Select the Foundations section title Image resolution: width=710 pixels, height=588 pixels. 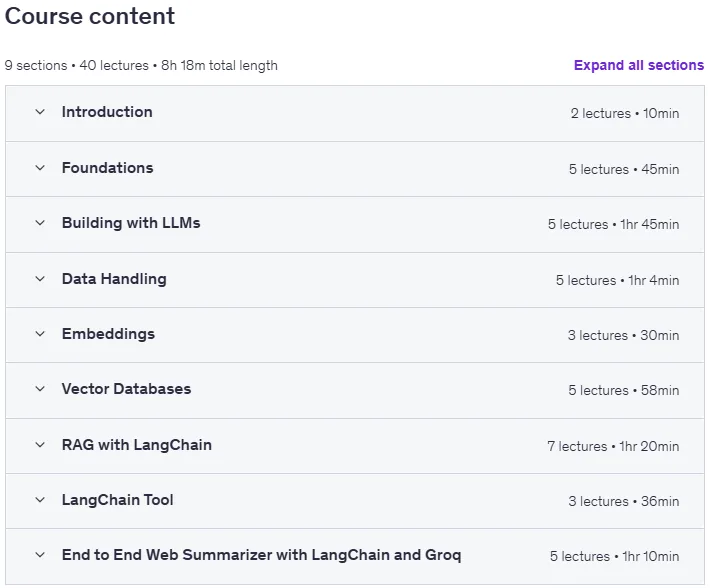tap(108, 168)
